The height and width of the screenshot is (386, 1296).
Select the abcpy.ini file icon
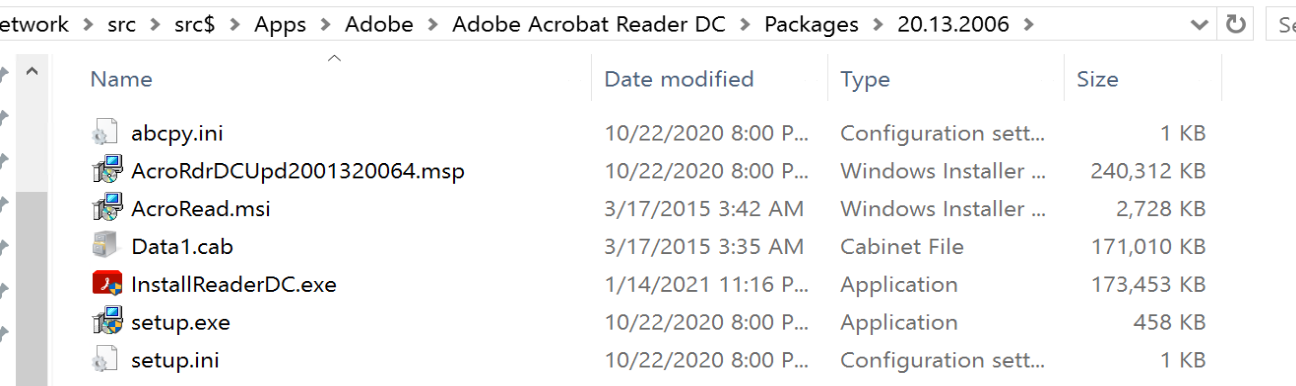pyautogui.click(x=105, y=133)
